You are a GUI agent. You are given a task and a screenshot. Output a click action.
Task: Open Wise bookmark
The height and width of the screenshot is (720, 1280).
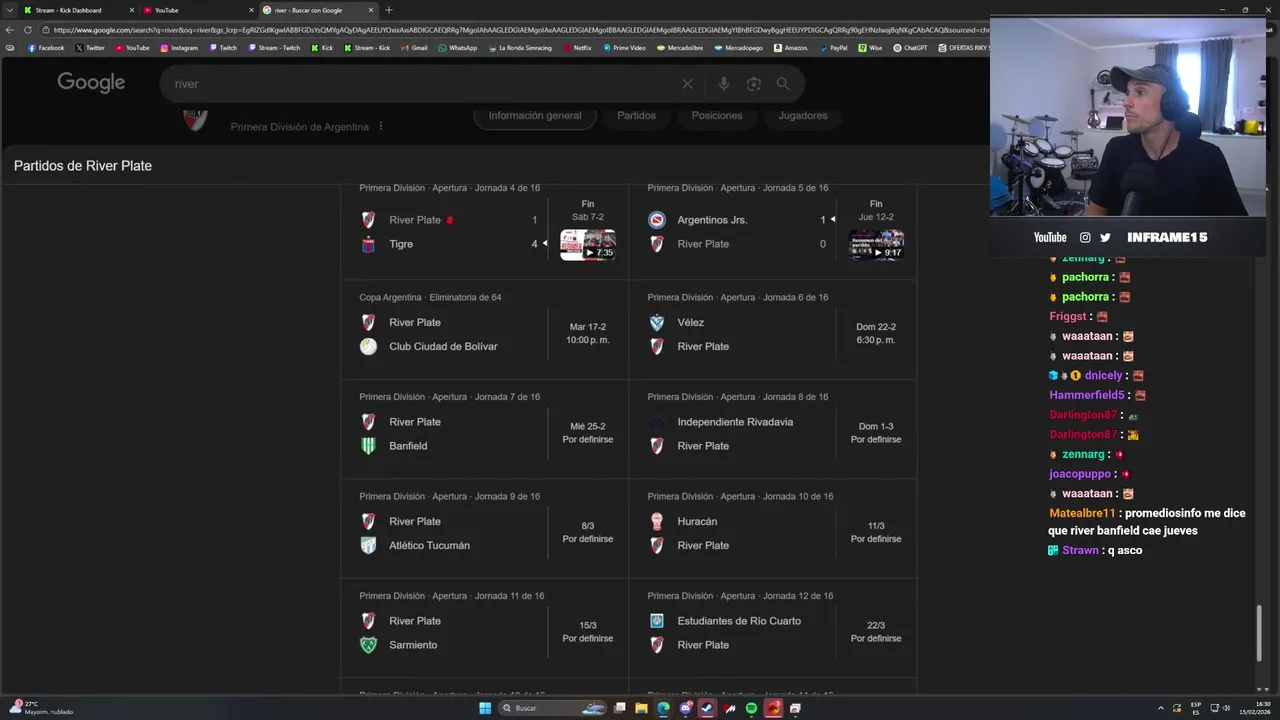871,48
